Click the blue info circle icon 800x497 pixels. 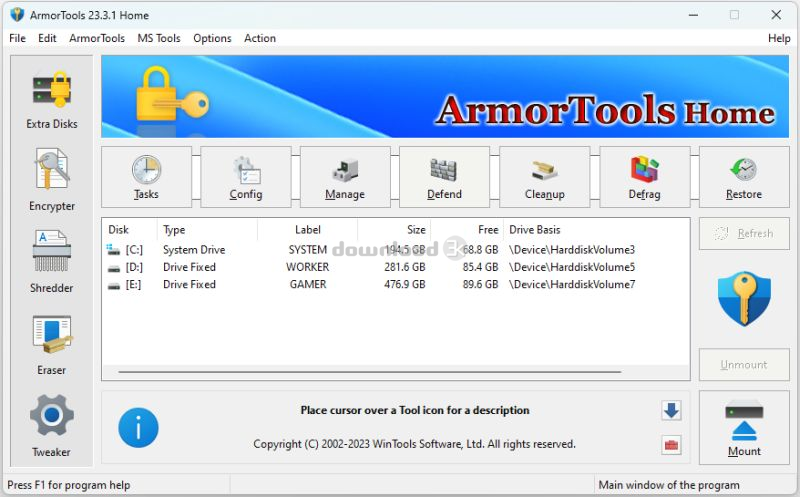click(x=138, y=428)
